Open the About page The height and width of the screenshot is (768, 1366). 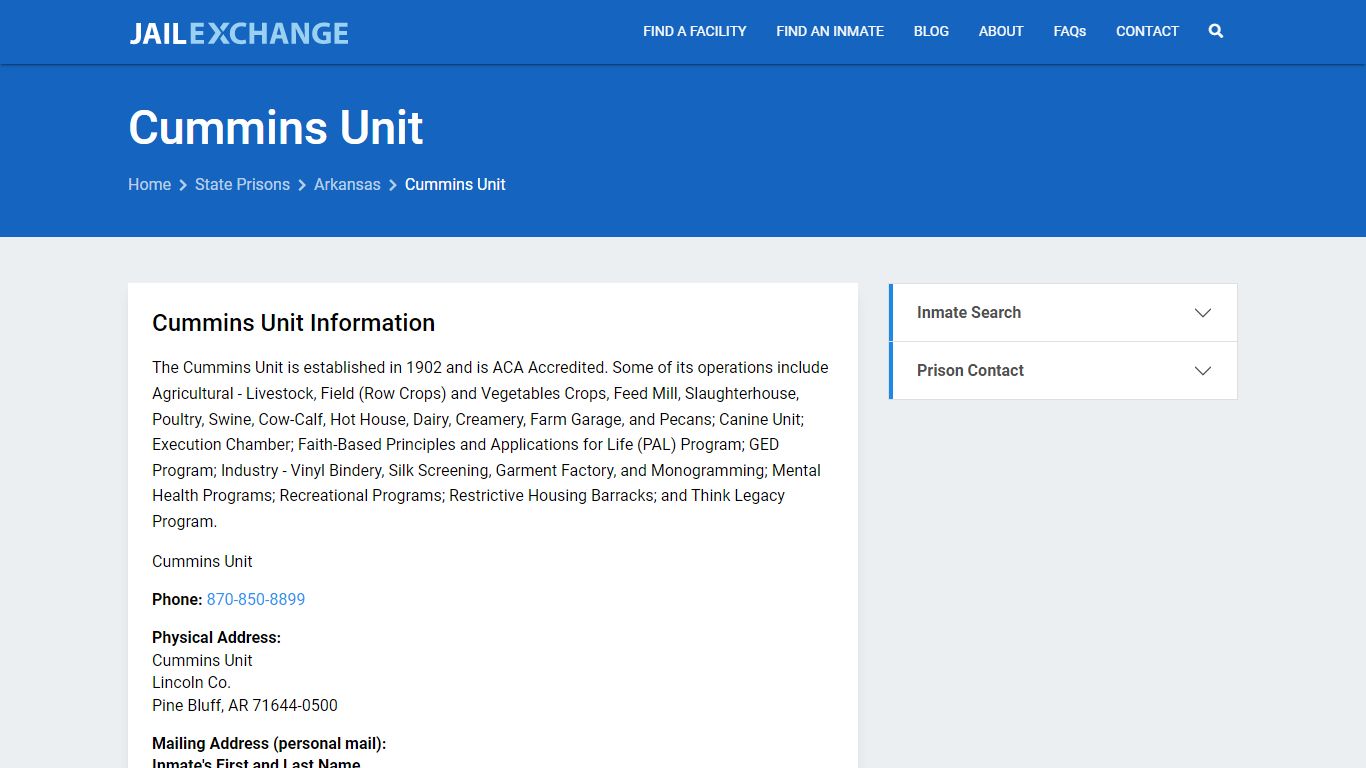(1001, 31)
